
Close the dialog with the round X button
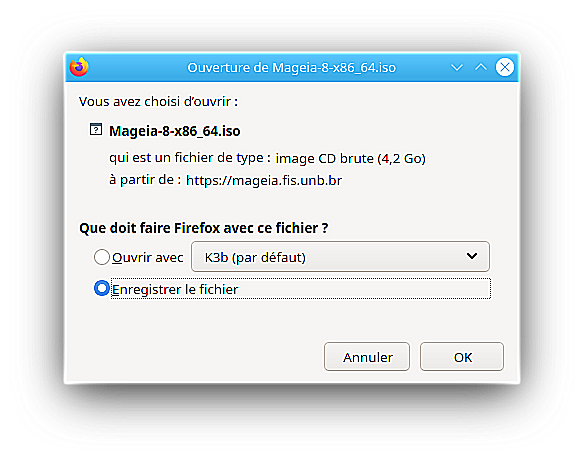pos(505,67)
